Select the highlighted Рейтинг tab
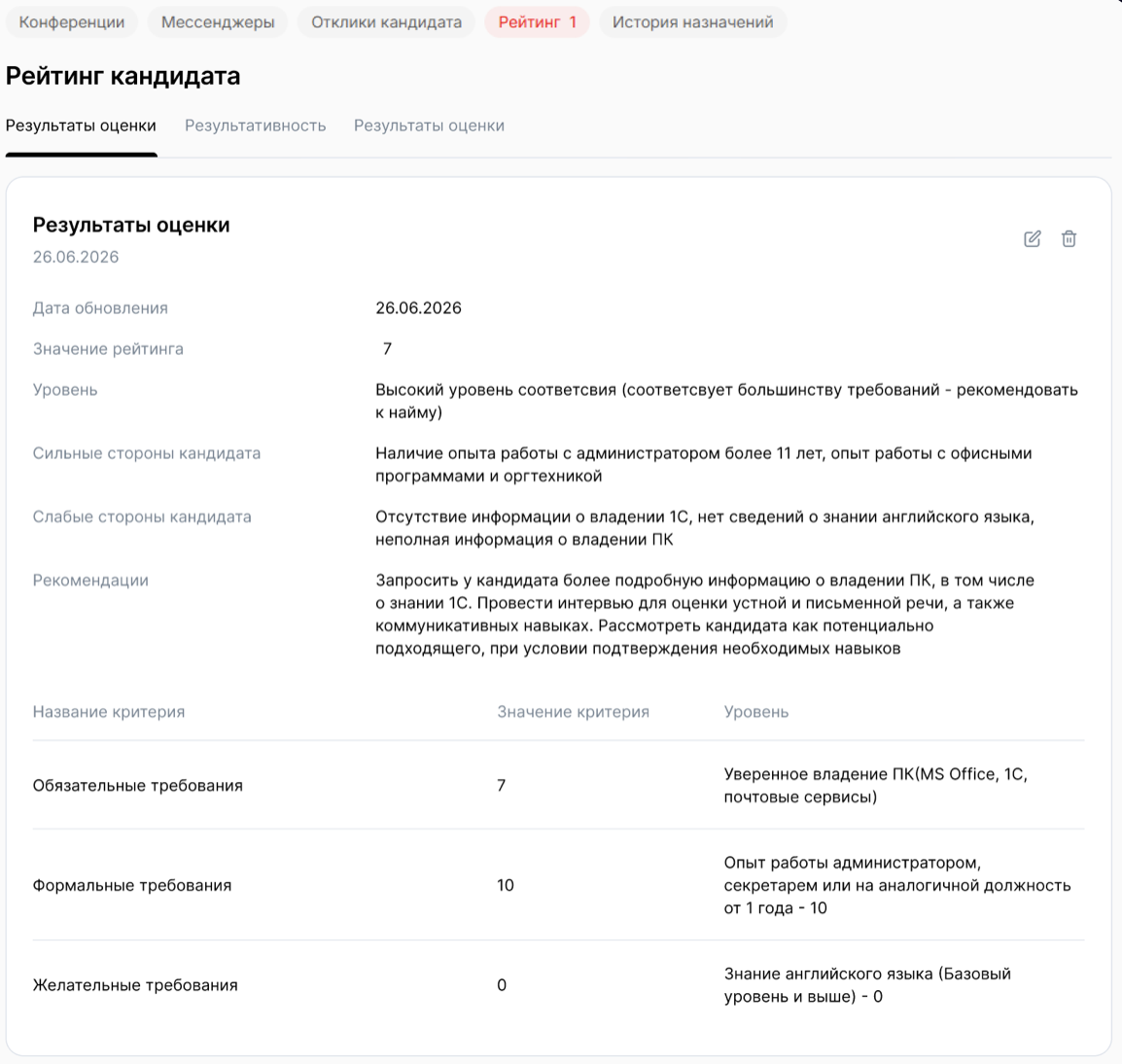Viewport: 1122px width, 1064px height. click(x=537, y=22)
